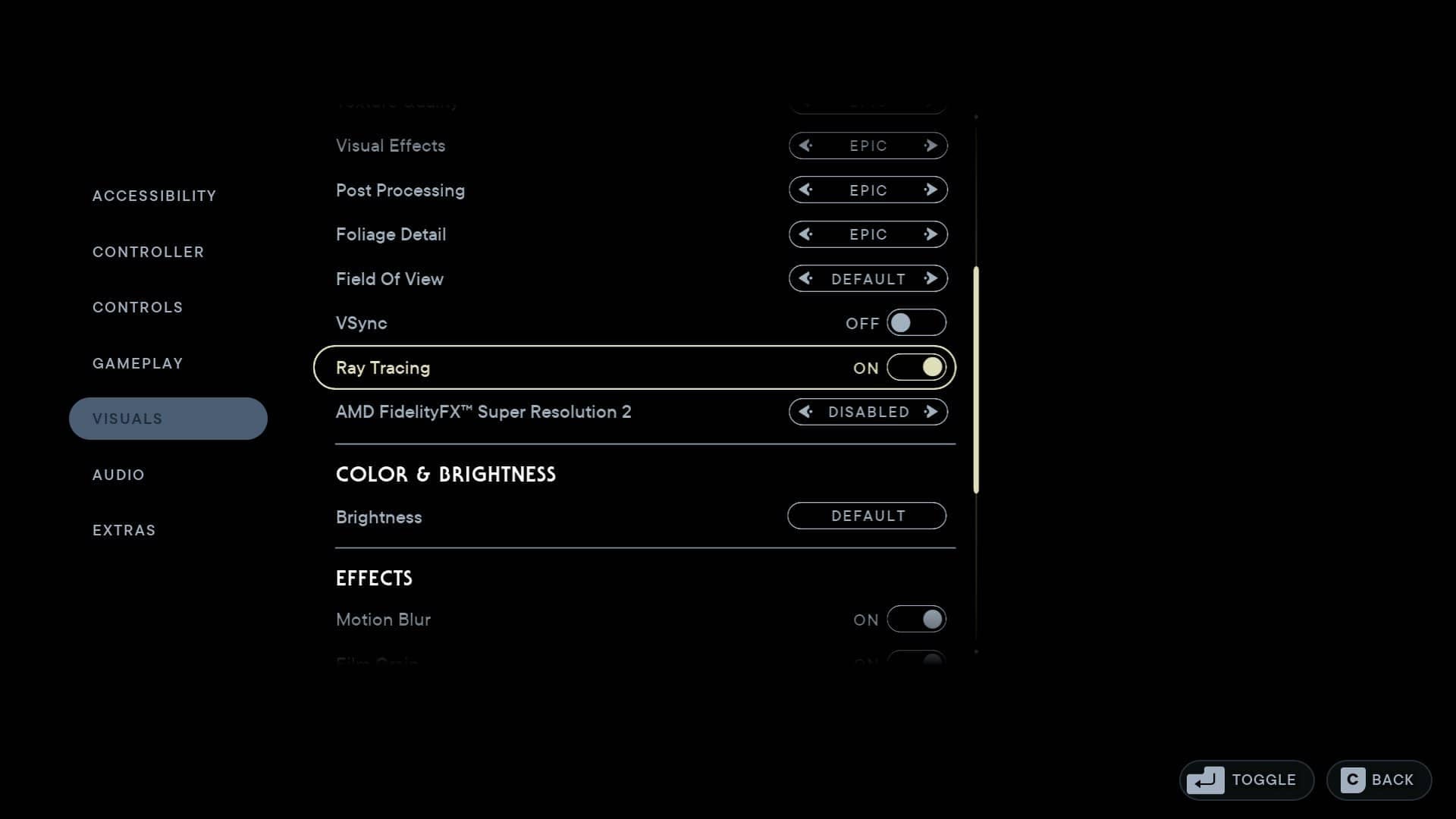
Task: Toggle Ray Tracing ON/OFF switch
Action: pyautogui.click(x=915, y=367)
